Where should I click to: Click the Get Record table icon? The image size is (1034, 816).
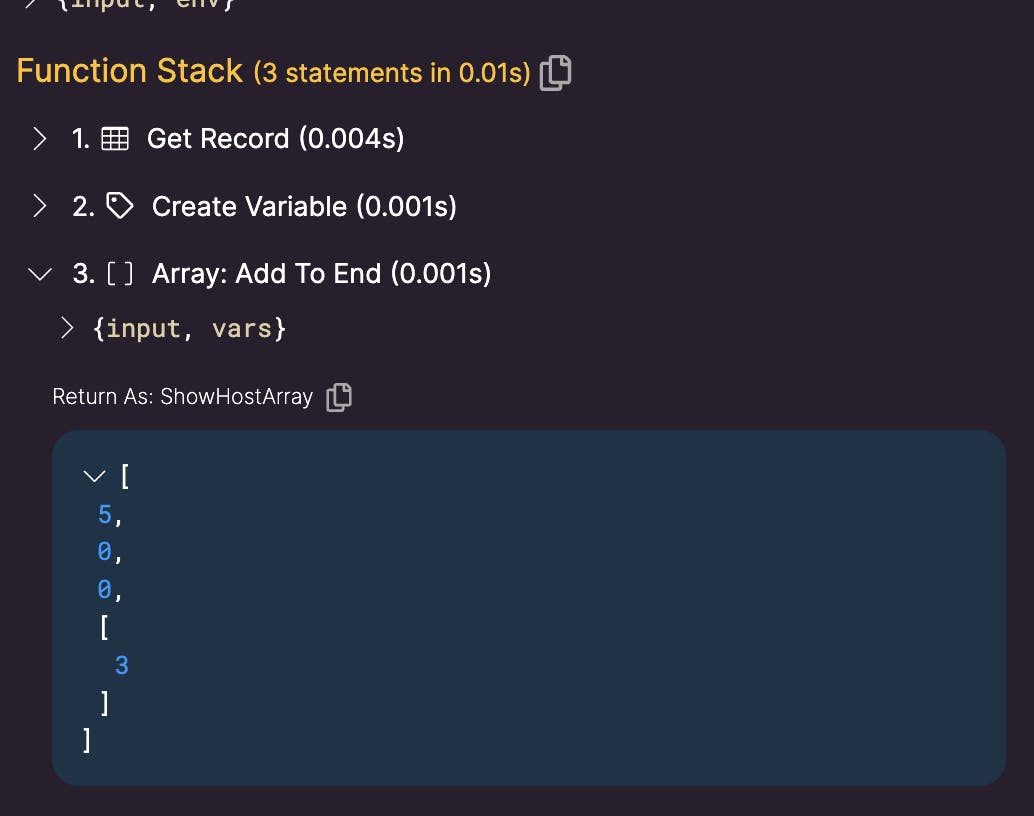115,139
